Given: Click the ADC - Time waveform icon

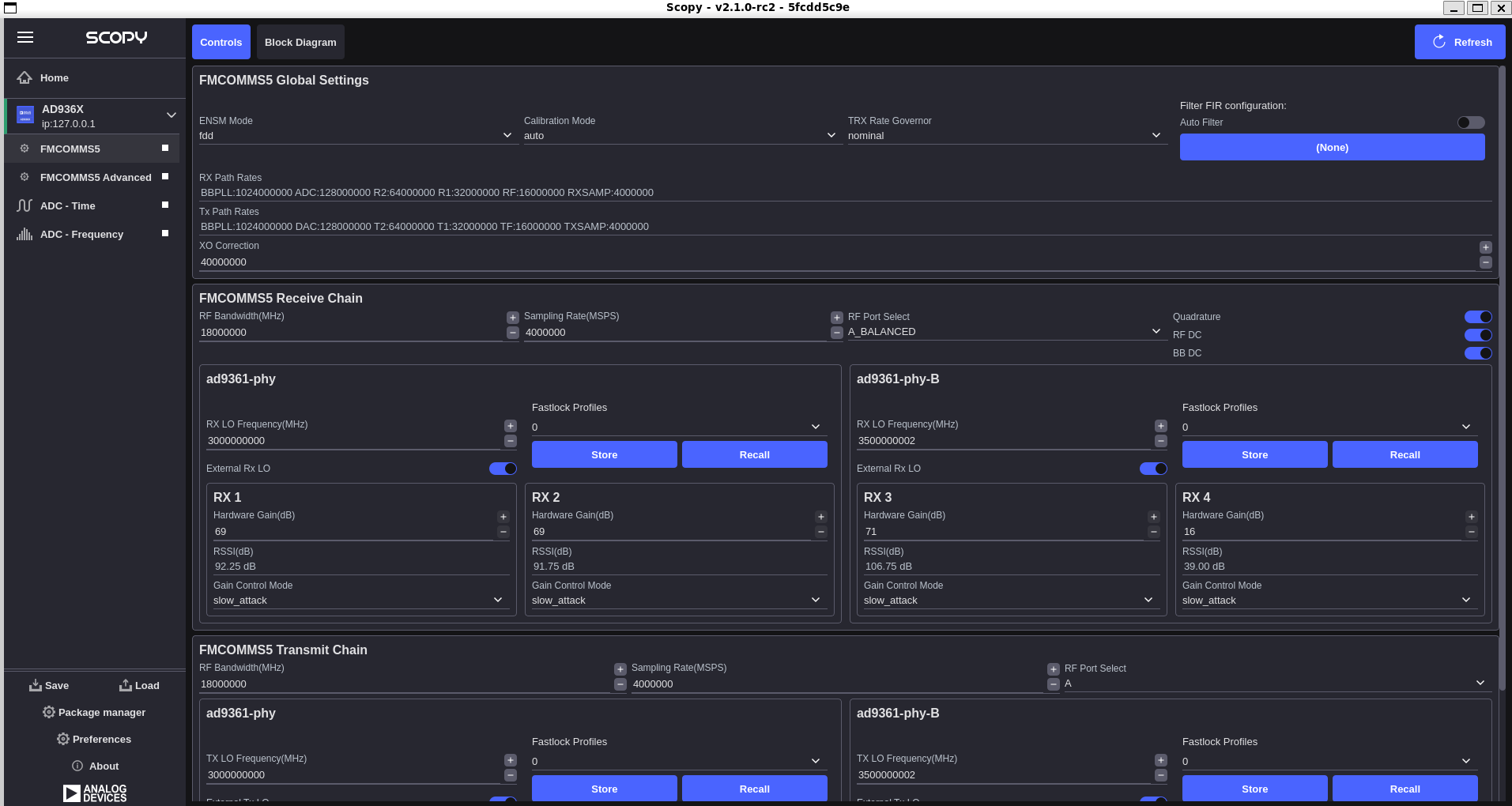Looking at the screenshot, I should (x=25, y=205).
